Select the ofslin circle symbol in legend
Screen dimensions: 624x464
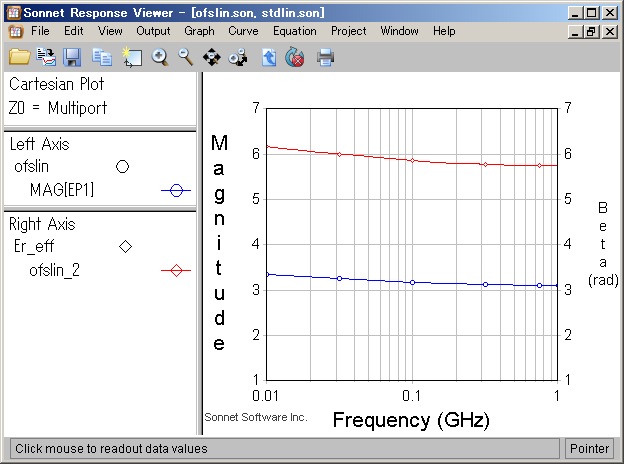122,166
